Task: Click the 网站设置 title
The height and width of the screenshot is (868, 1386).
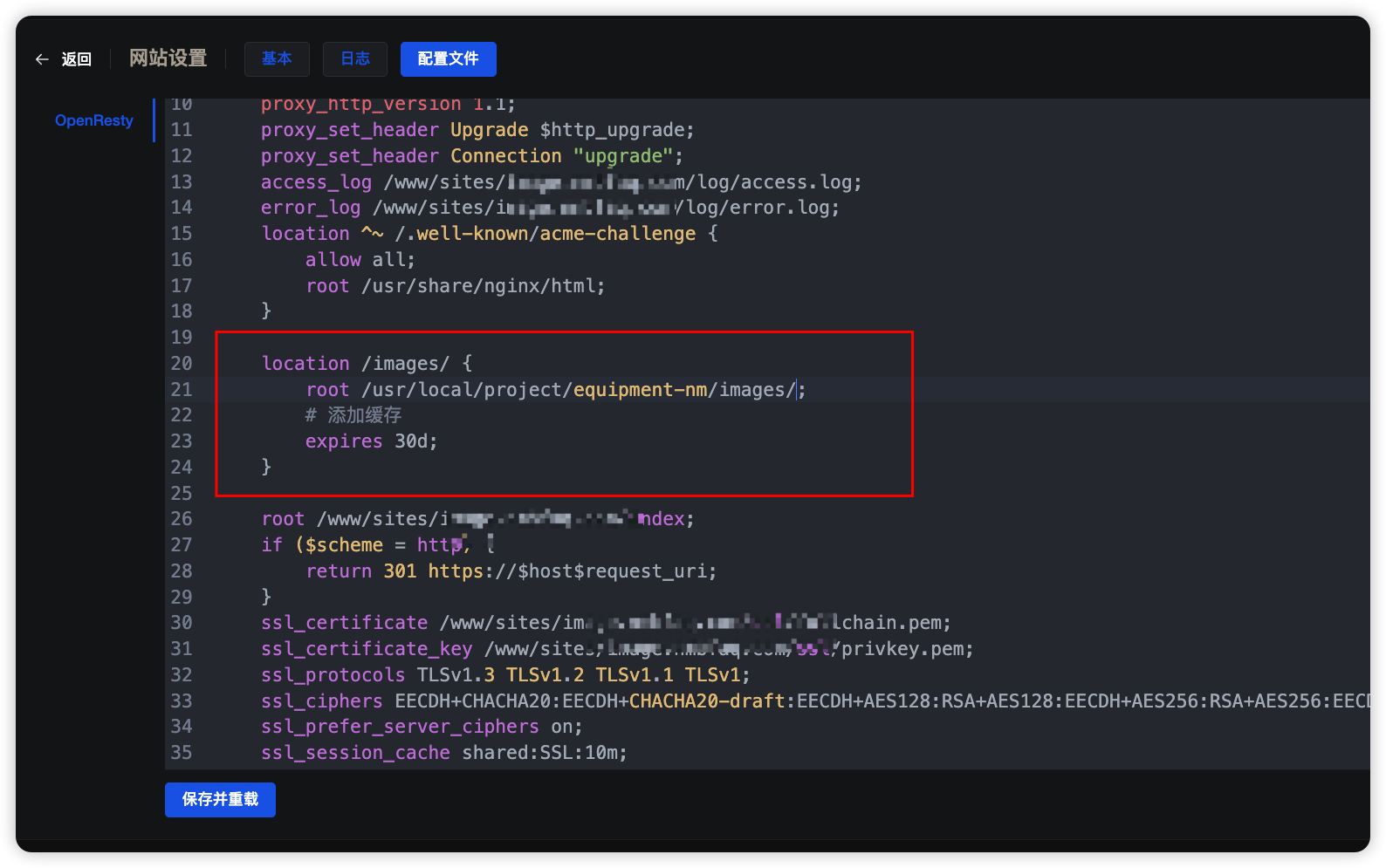Action: (x=168, y=58)
